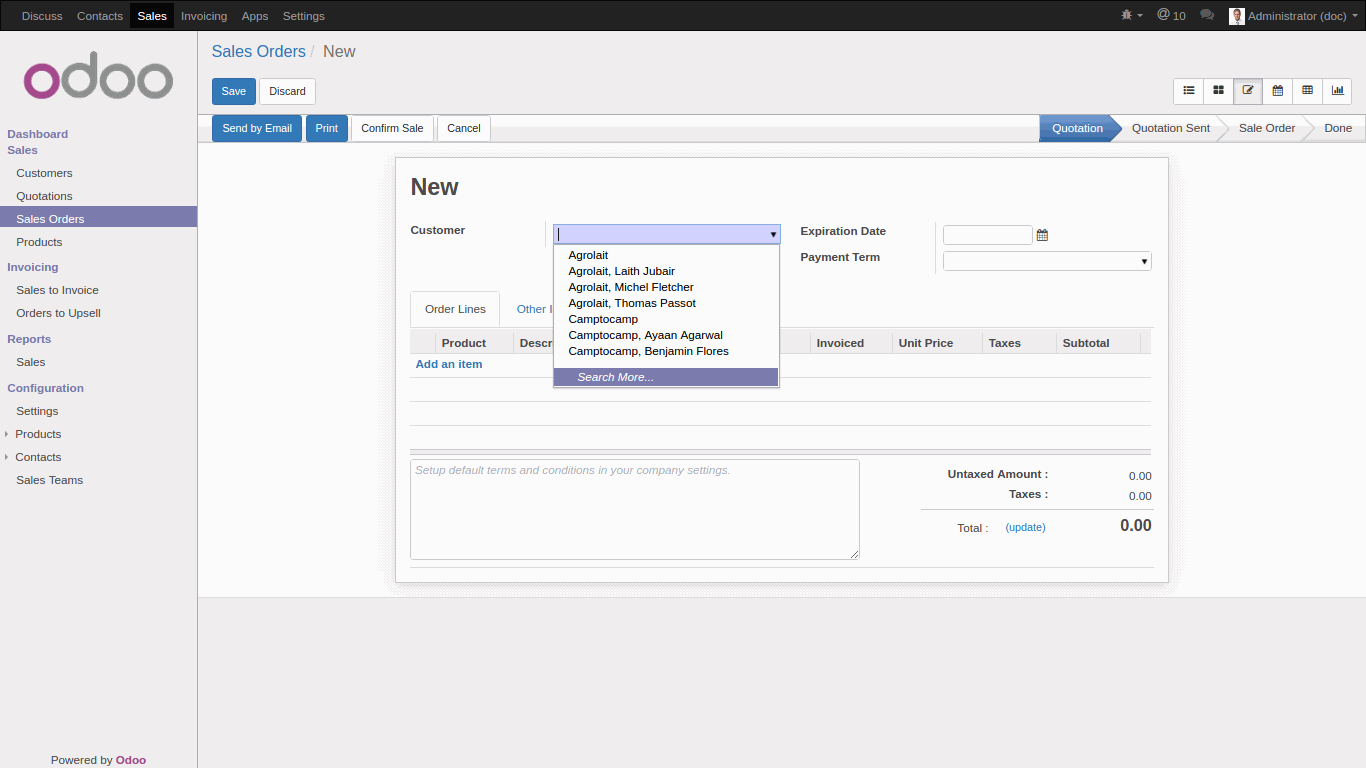The image size is (1366, 768).
Task: Open Sales to Invoice
Action: coord(57,290)
